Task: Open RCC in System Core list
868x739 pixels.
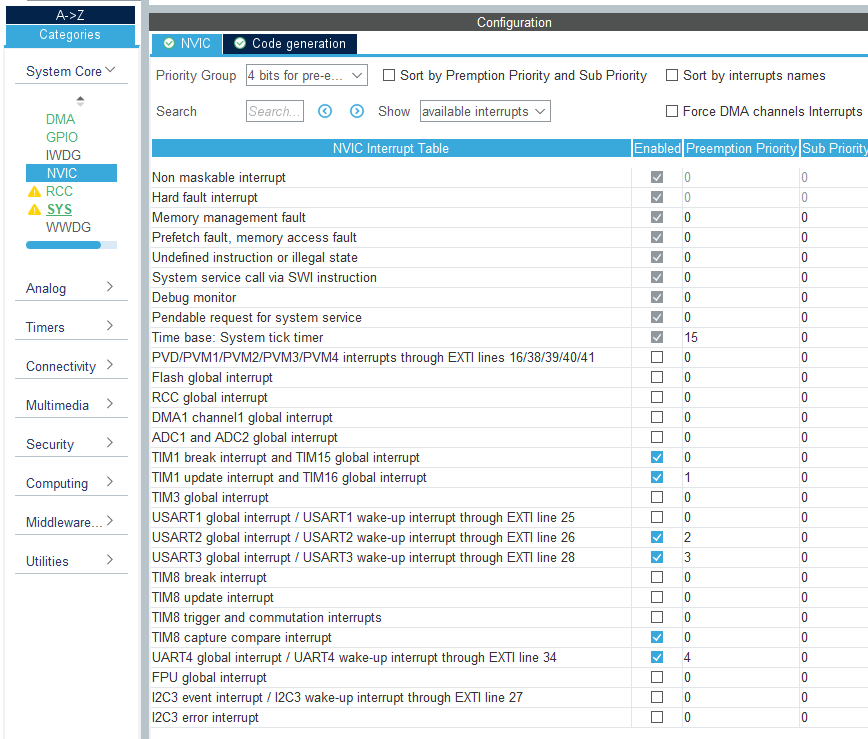Action: 59,191
